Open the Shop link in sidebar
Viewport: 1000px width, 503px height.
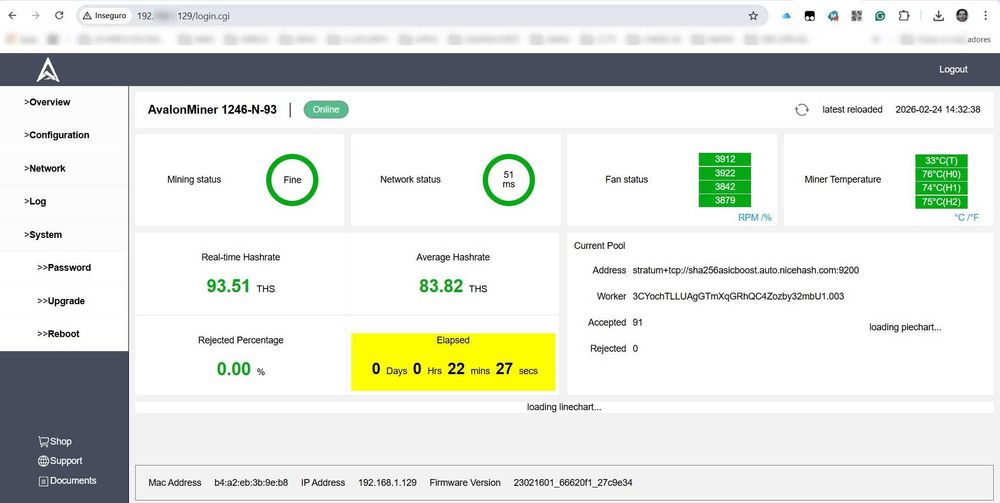(55, 441)
